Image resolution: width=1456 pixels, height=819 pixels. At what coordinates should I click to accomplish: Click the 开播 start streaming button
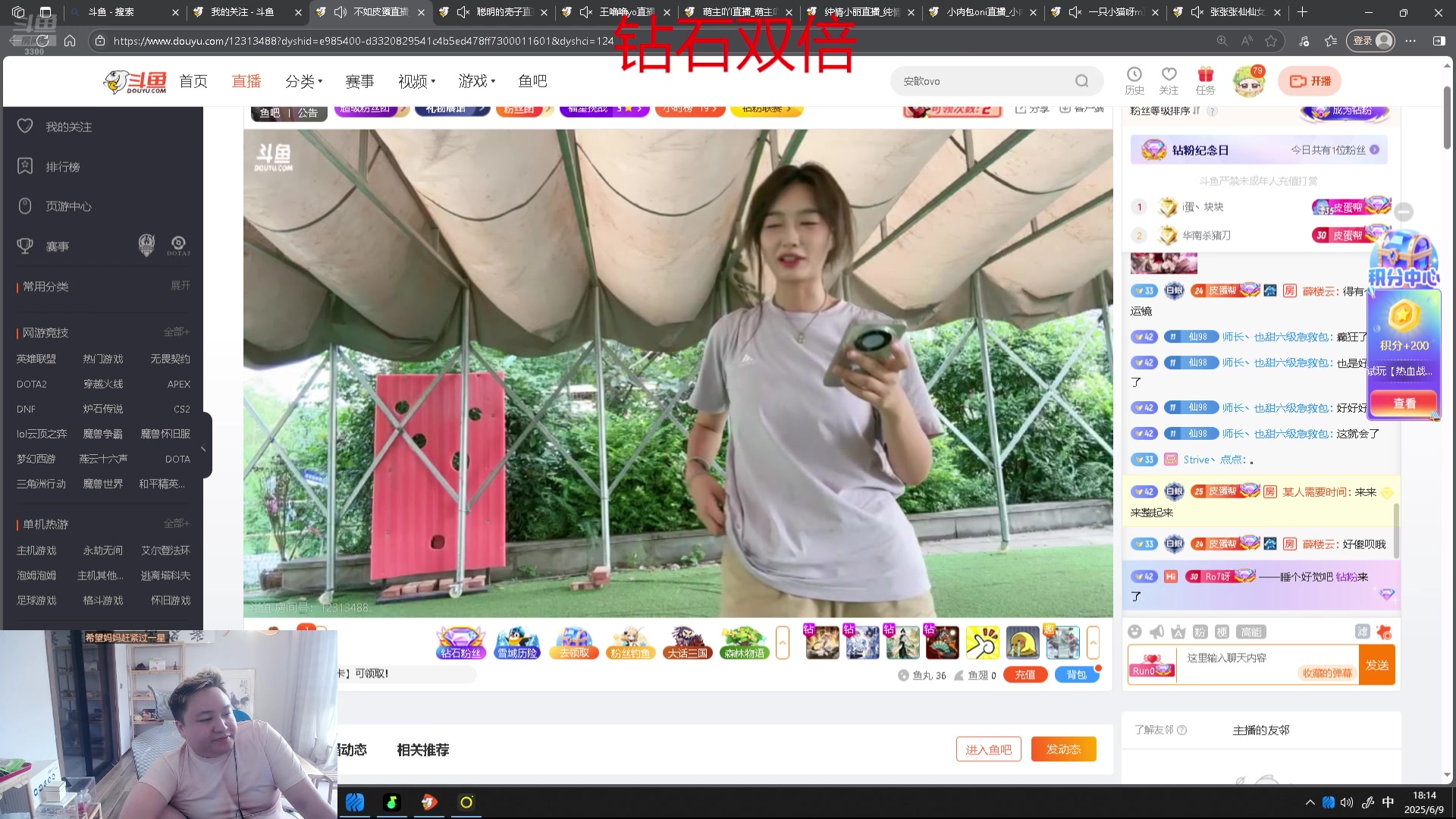[1310, 81]
